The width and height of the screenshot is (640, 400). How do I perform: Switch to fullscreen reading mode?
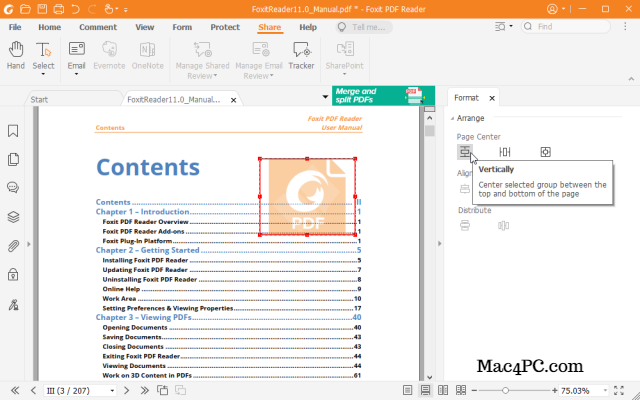(619, 391)
